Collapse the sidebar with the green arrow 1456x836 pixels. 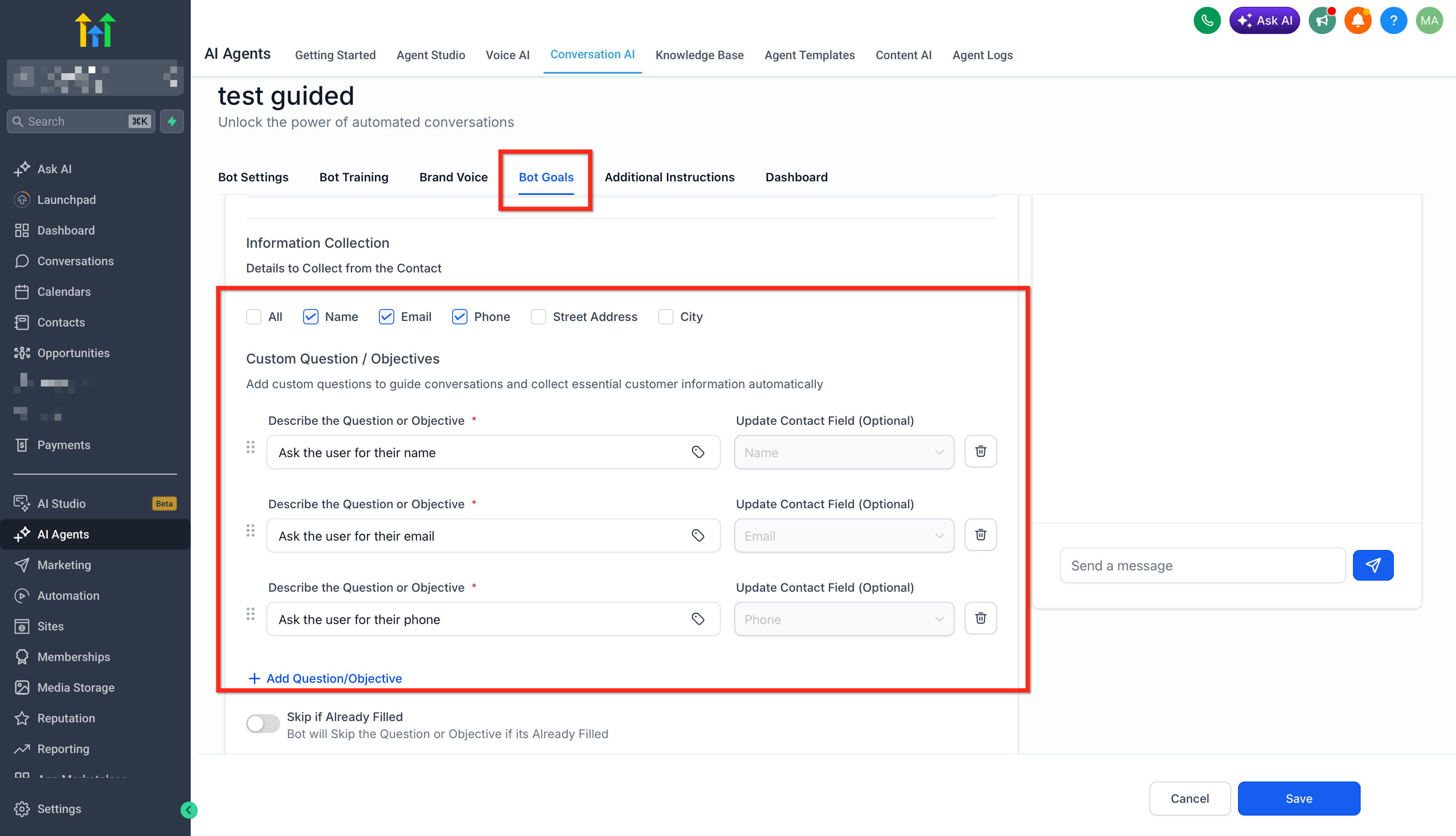[188, 810]
